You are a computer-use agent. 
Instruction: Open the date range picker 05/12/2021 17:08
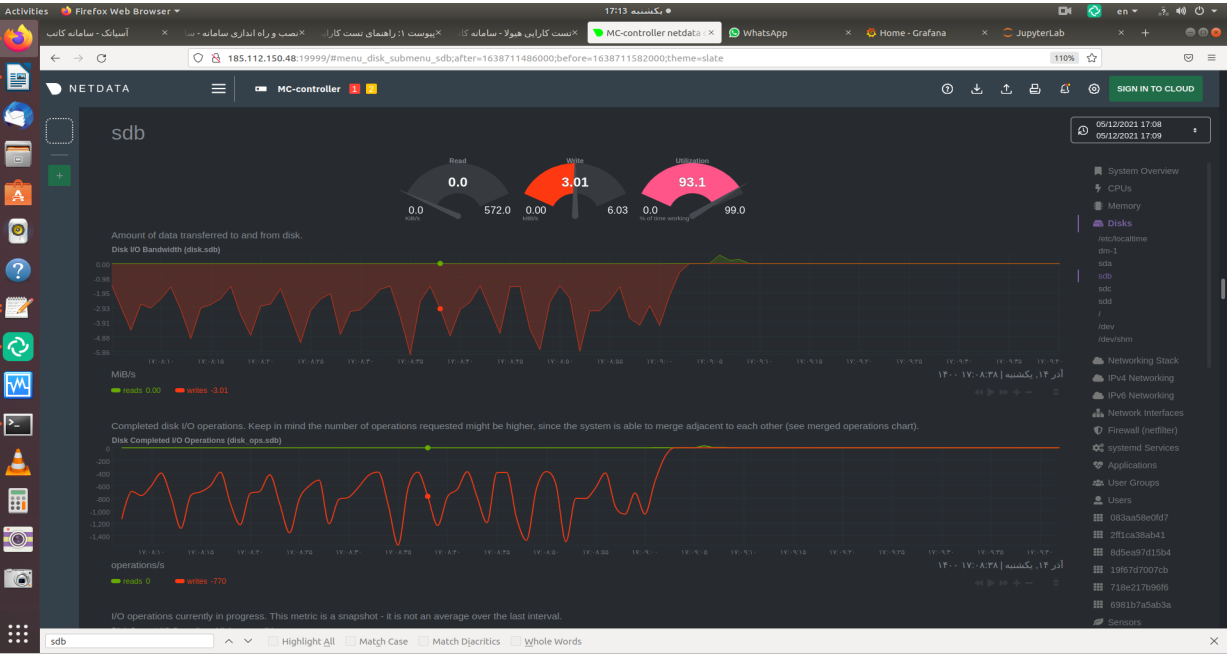[x=1140, y=130]
